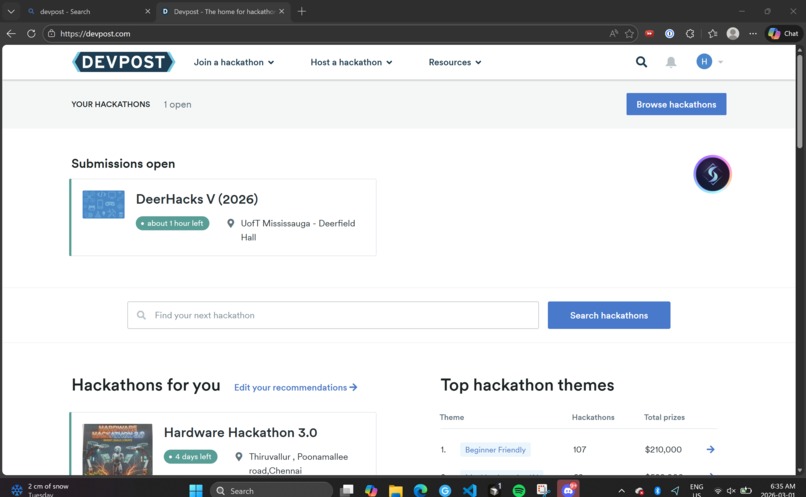Open the weather widget showing 2 cm of snow
Viewport: 806px width, 497px height.
[x=41, y=490]
